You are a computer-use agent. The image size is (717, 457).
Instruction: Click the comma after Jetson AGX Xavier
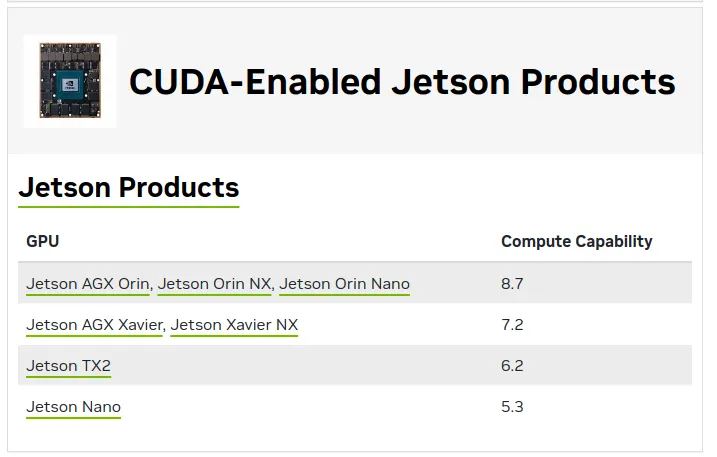point(165,328)
